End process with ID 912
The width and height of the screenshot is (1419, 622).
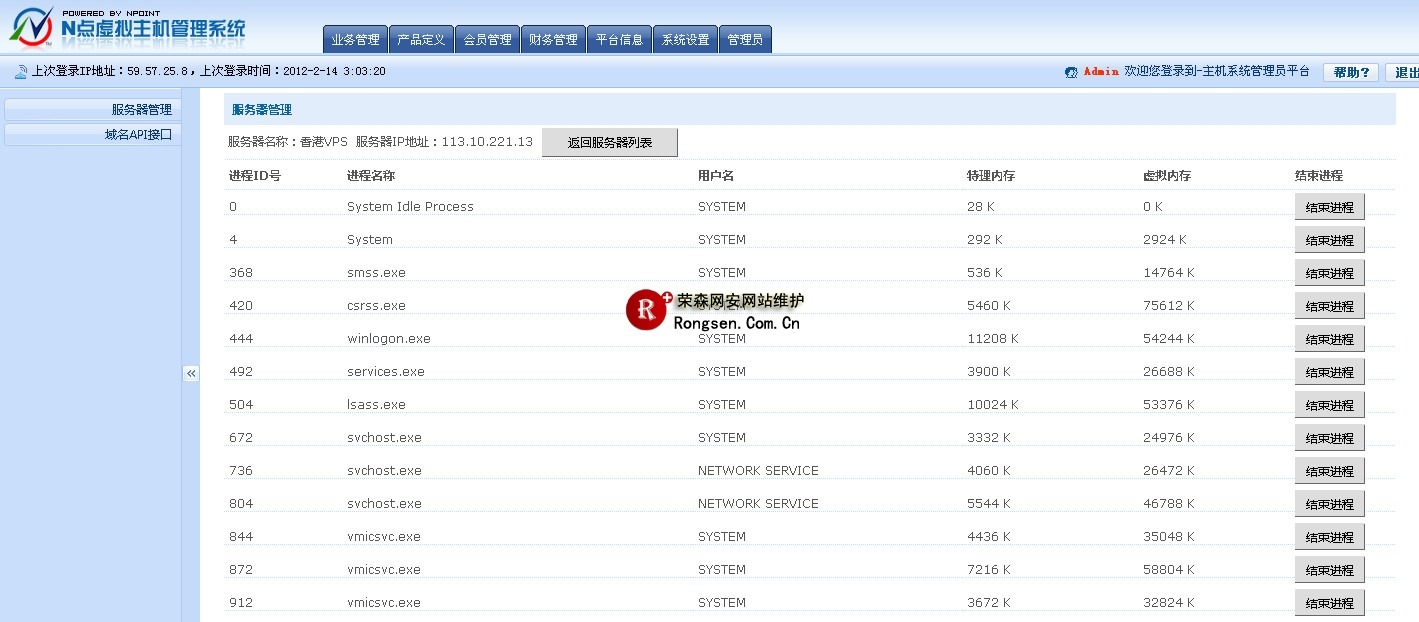tap(1329, 603)
